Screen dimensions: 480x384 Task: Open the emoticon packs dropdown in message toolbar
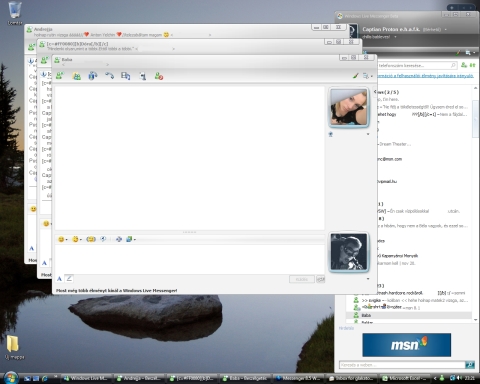coord(131,239)
